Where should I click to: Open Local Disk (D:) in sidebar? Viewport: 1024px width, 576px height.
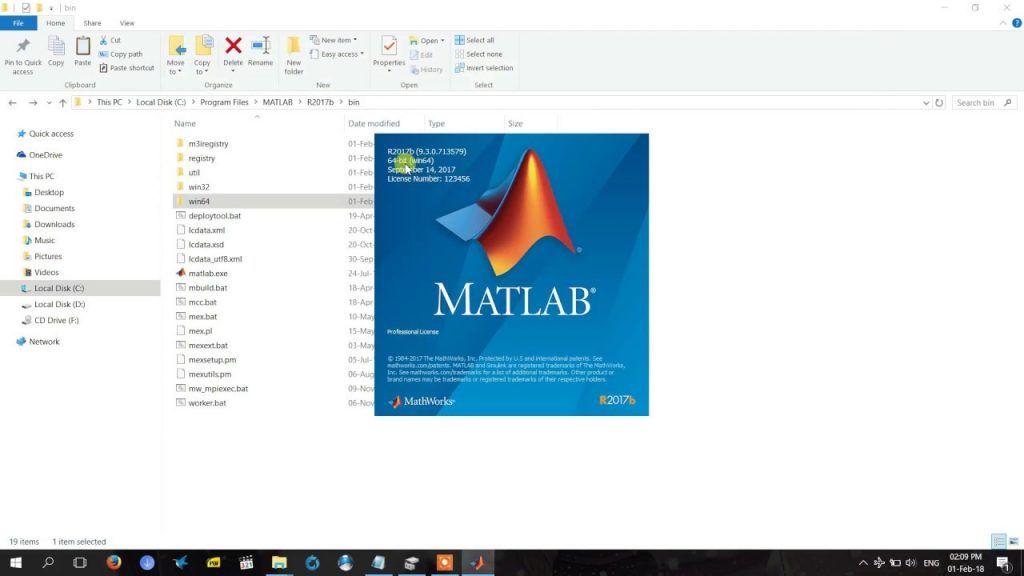(x=59, y=304)
